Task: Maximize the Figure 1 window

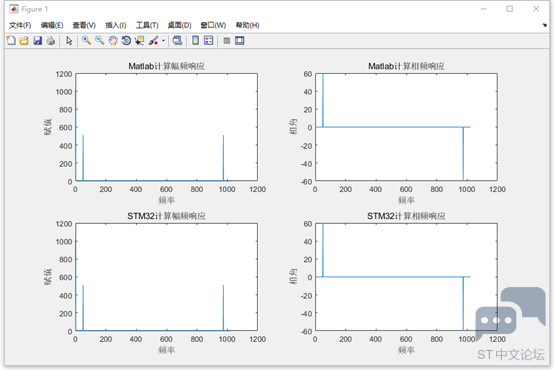Action: 509,9
